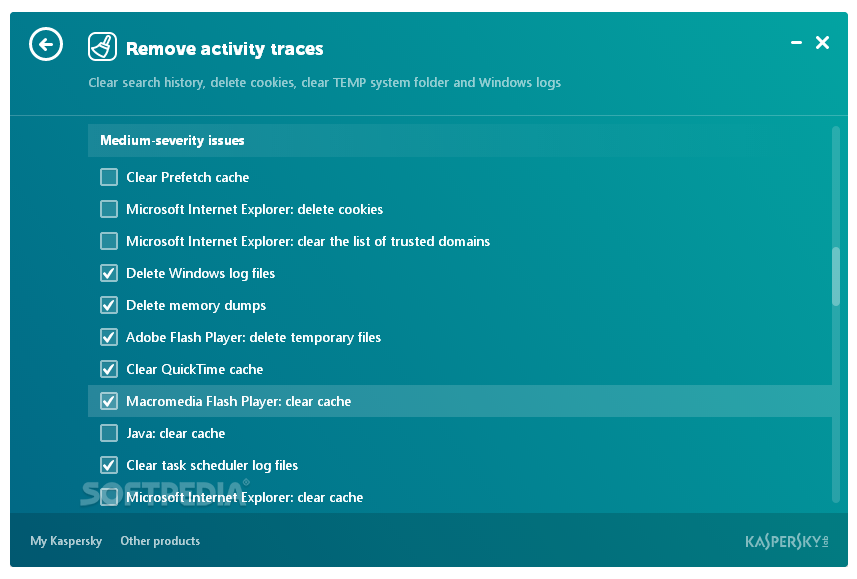The height and width of the screenshot is (579, 857).
Task: Open the Other products link
Action: [x=160, y=541]
